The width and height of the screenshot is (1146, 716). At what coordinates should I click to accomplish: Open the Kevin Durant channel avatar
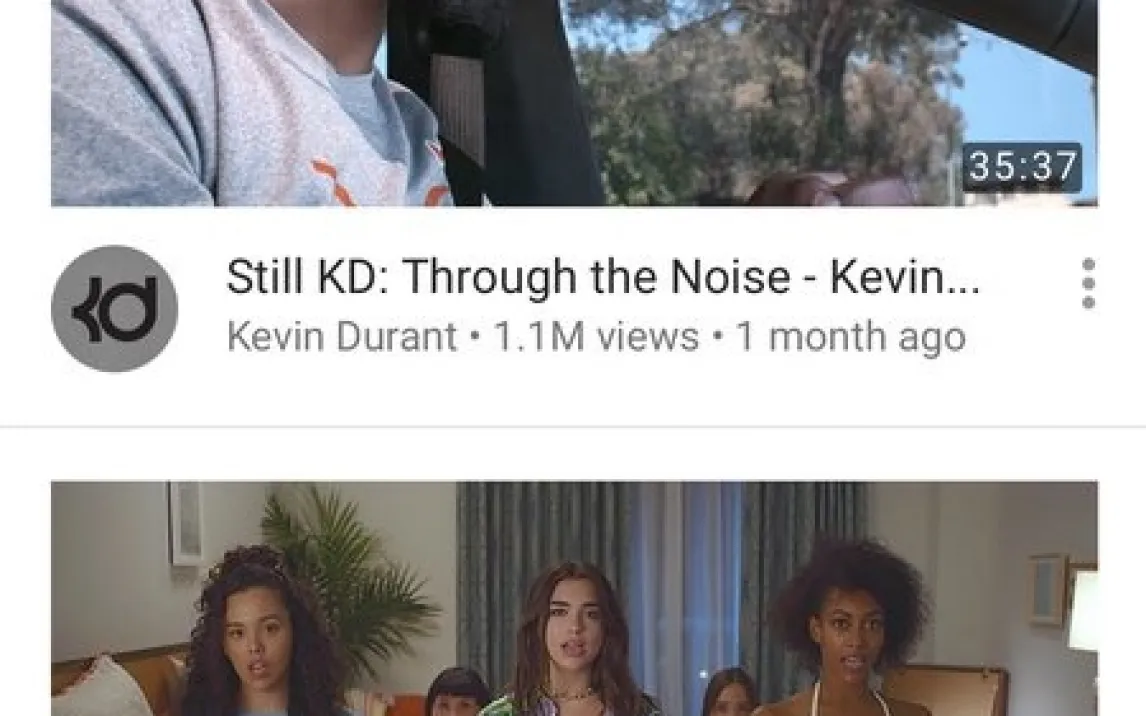coord(115,308)
